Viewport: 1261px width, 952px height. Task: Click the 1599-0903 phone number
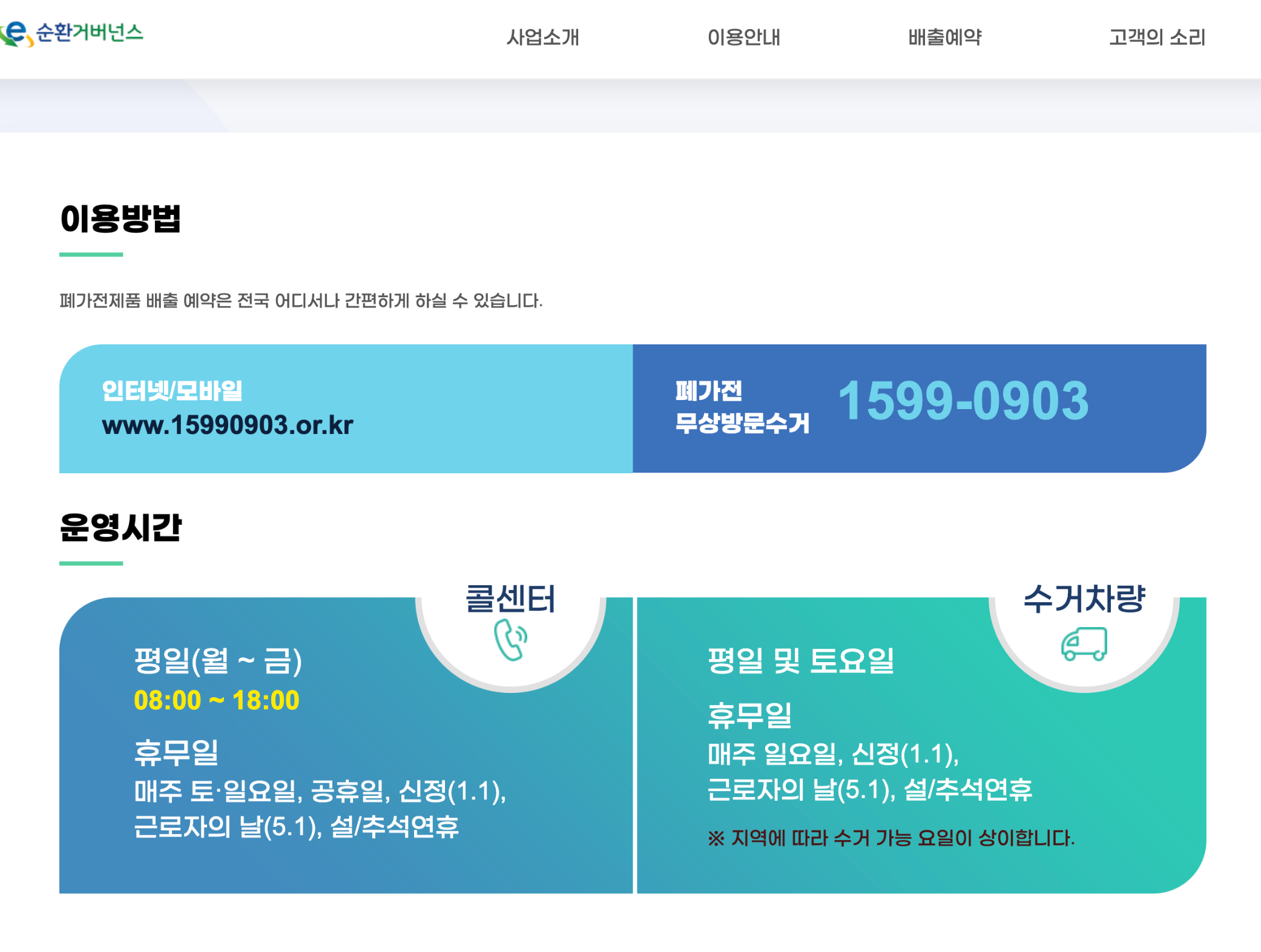pyautogui.click(x=963, y=401)
